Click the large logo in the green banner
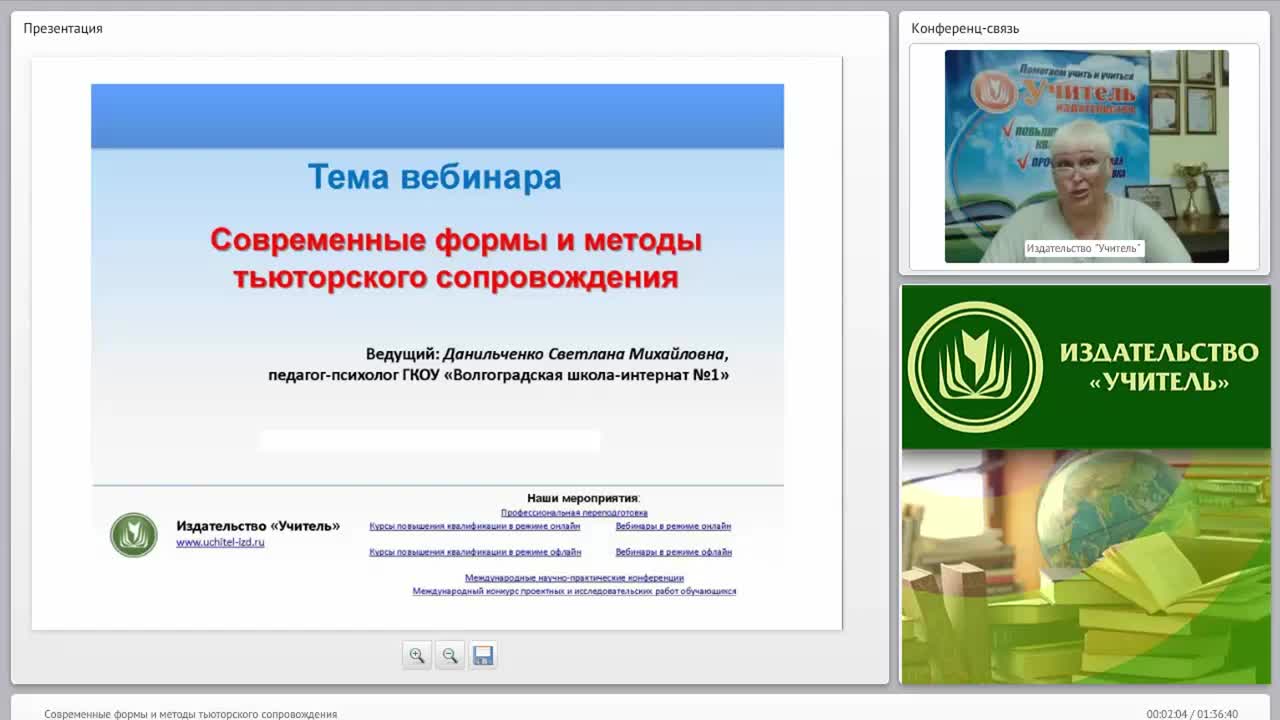1280x720 pixels. pos(975,367)
